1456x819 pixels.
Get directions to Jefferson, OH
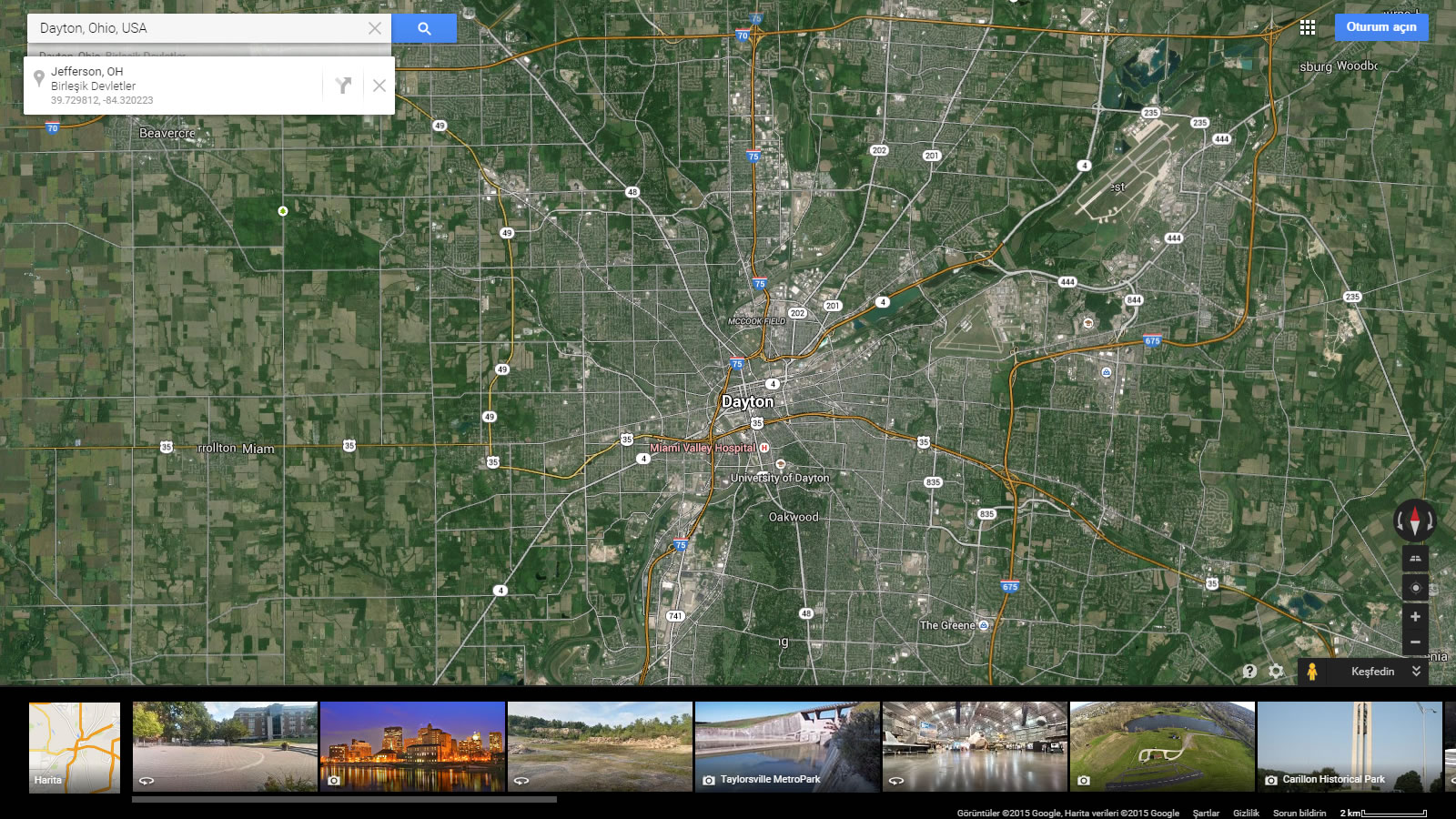[x=343, y=86]
